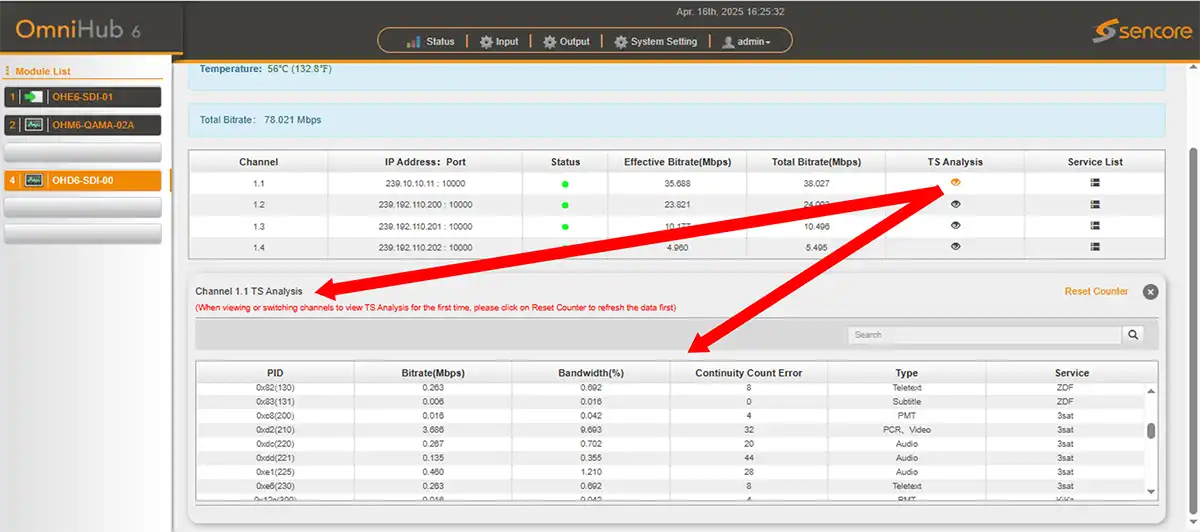Click the OHM6-QAMA-02A module icon
1200x532 pixels.
pos(35,125)
